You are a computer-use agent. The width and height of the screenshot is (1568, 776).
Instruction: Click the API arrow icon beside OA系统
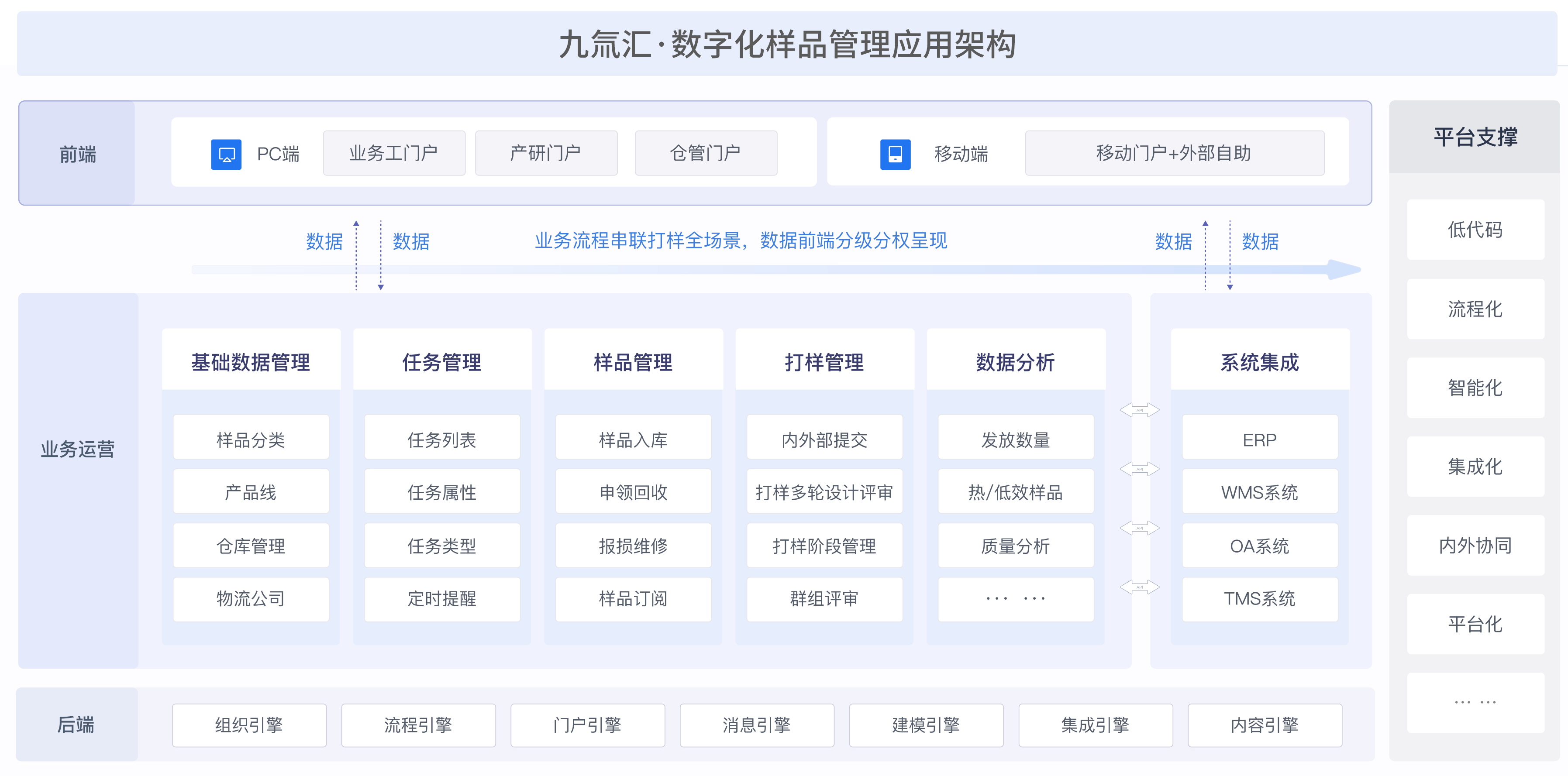pos(1140,528)
